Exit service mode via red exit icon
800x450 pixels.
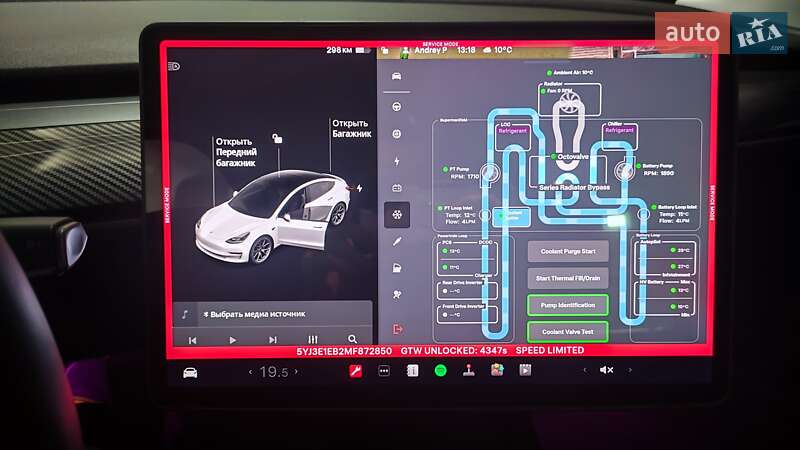397,329
